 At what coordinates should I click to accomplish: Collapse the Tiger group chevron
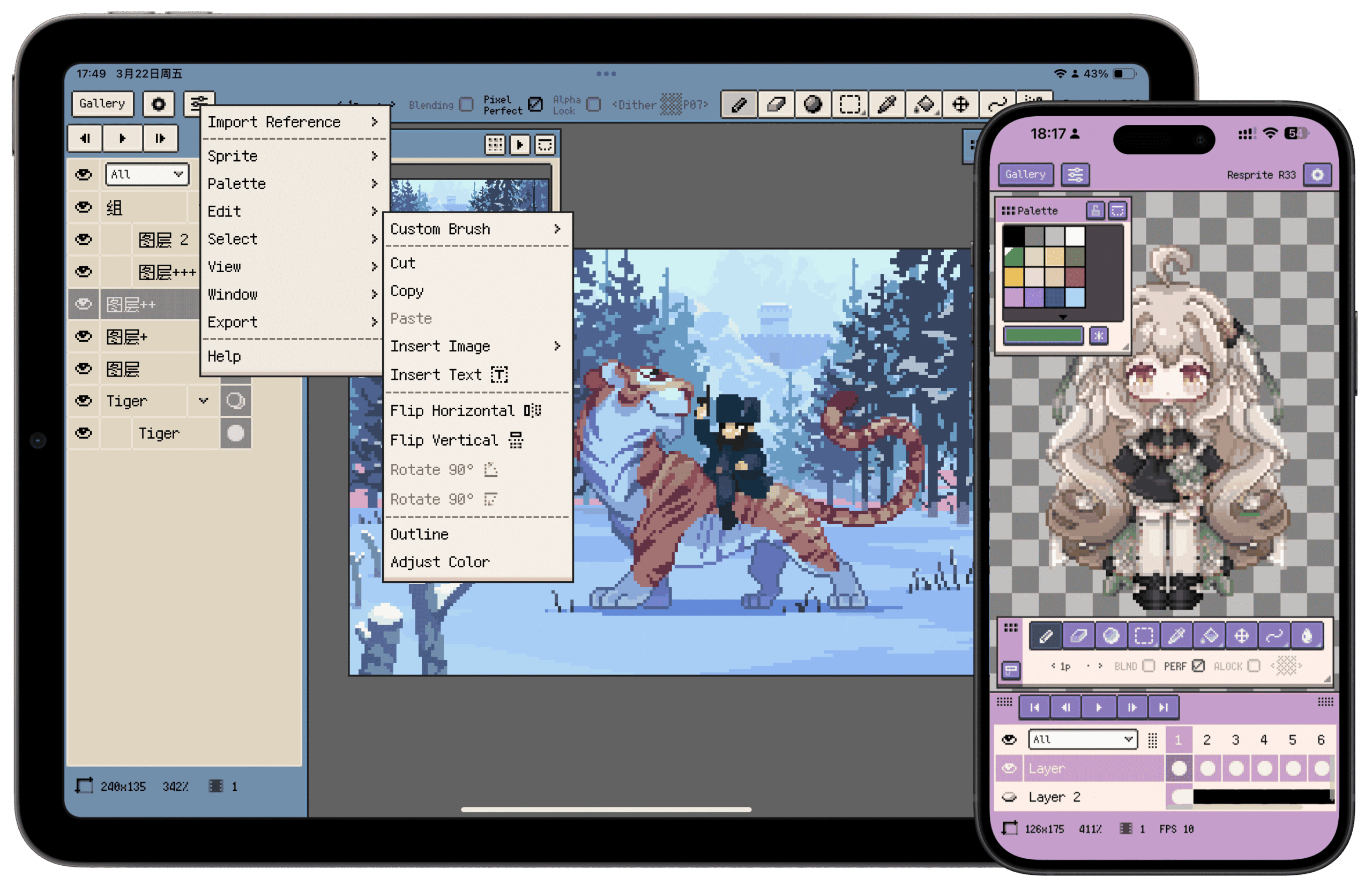(x=203, y=401)
